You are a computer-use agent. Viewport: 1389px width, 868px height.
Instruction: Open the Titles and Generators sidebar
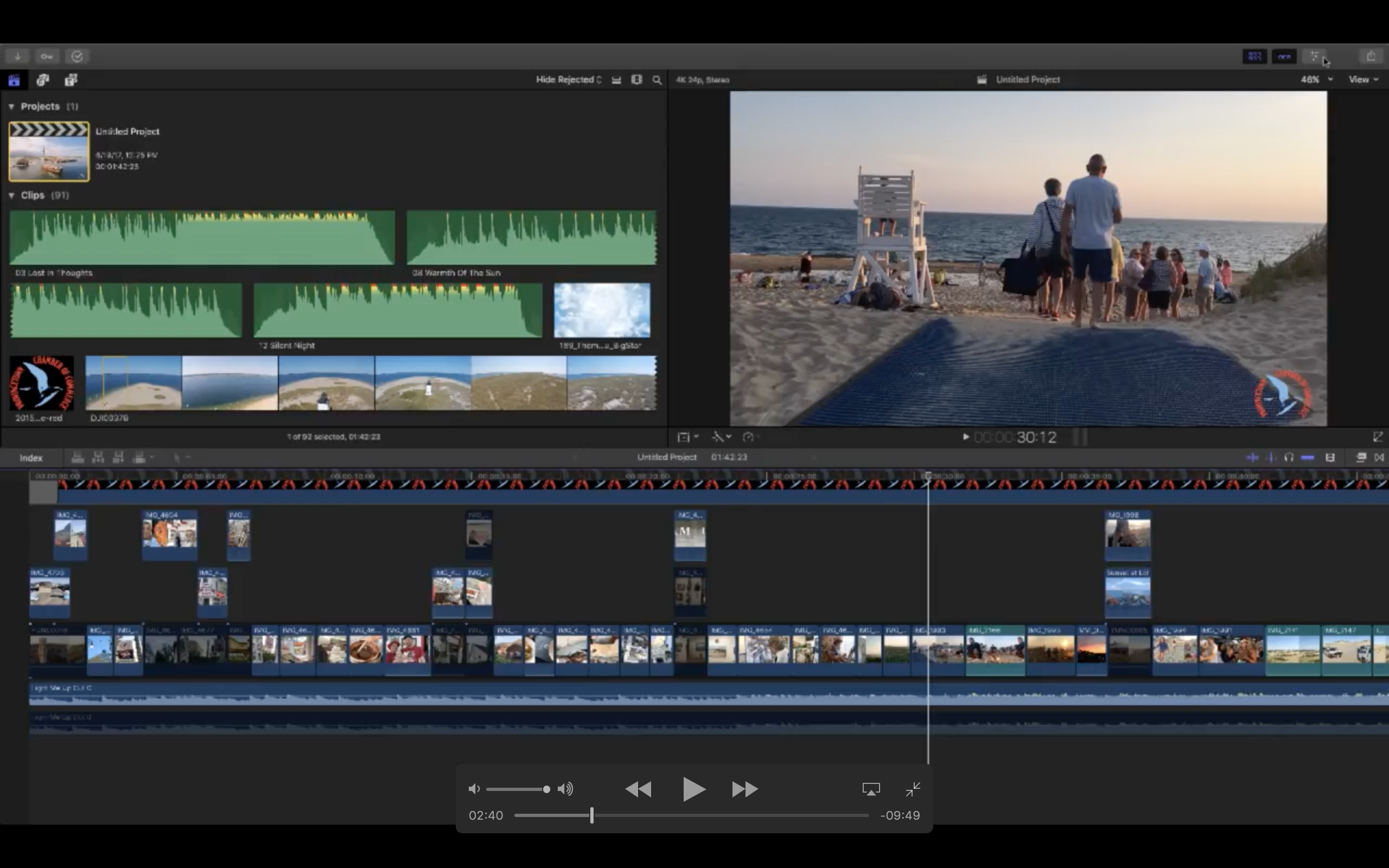pyautogui.click(x=71, y=80)
